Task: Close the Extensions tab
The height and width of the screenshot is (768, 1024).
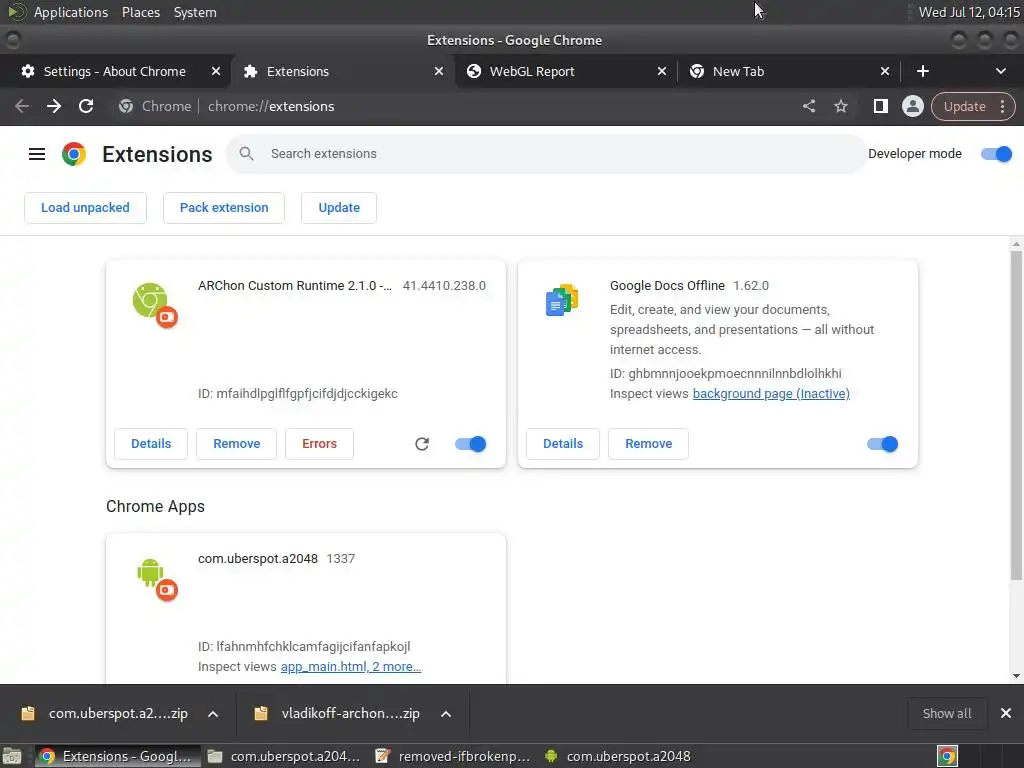Action: pos(439,71)
